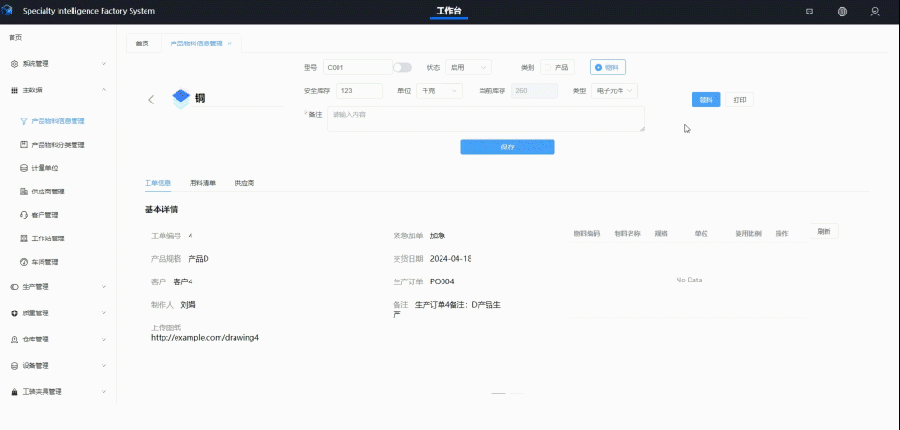Click the 计量单位 database icon
The height and width of the screenshot is (430, 900).
(x=24, y=168)
